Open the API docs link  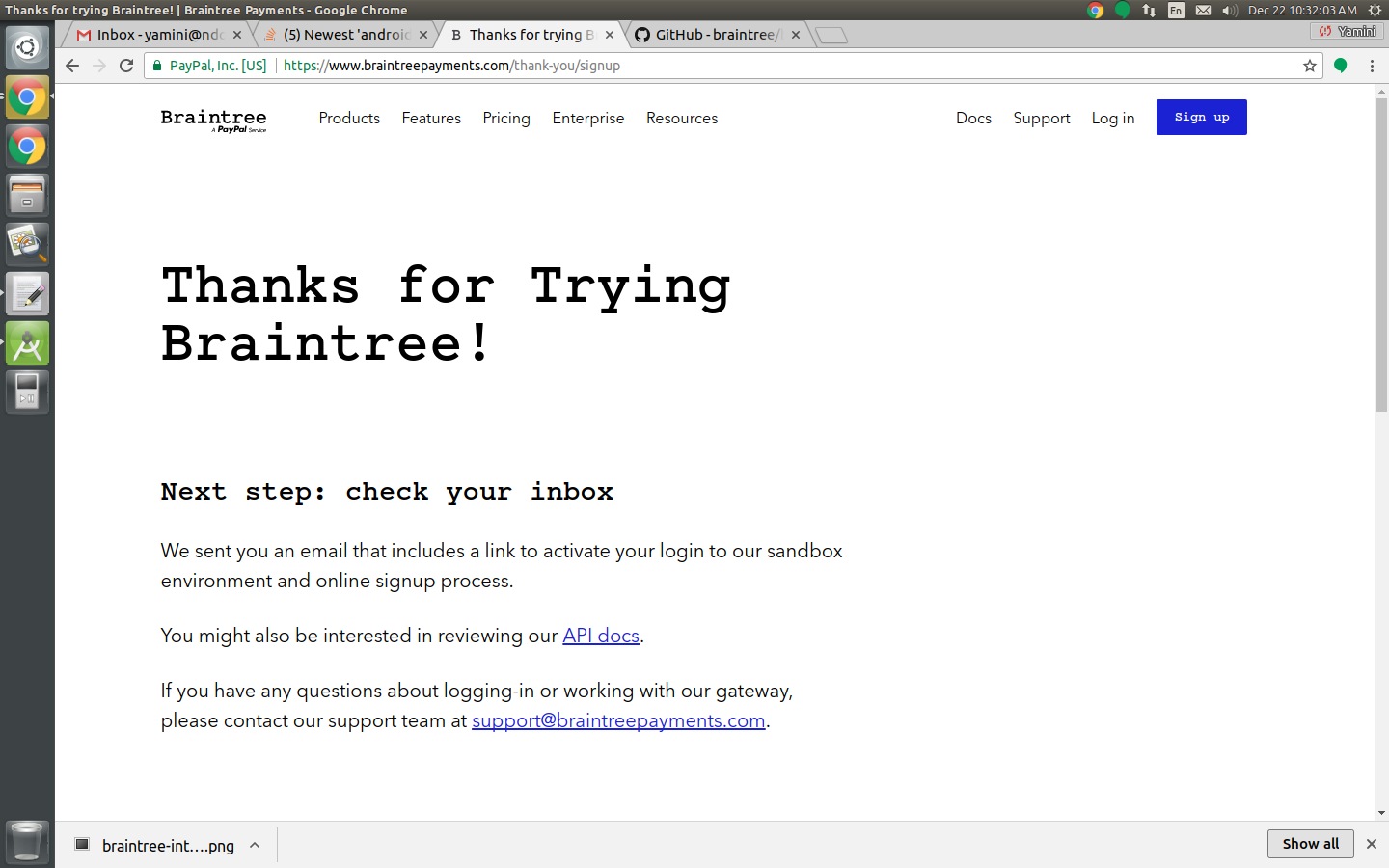point(601,636)
